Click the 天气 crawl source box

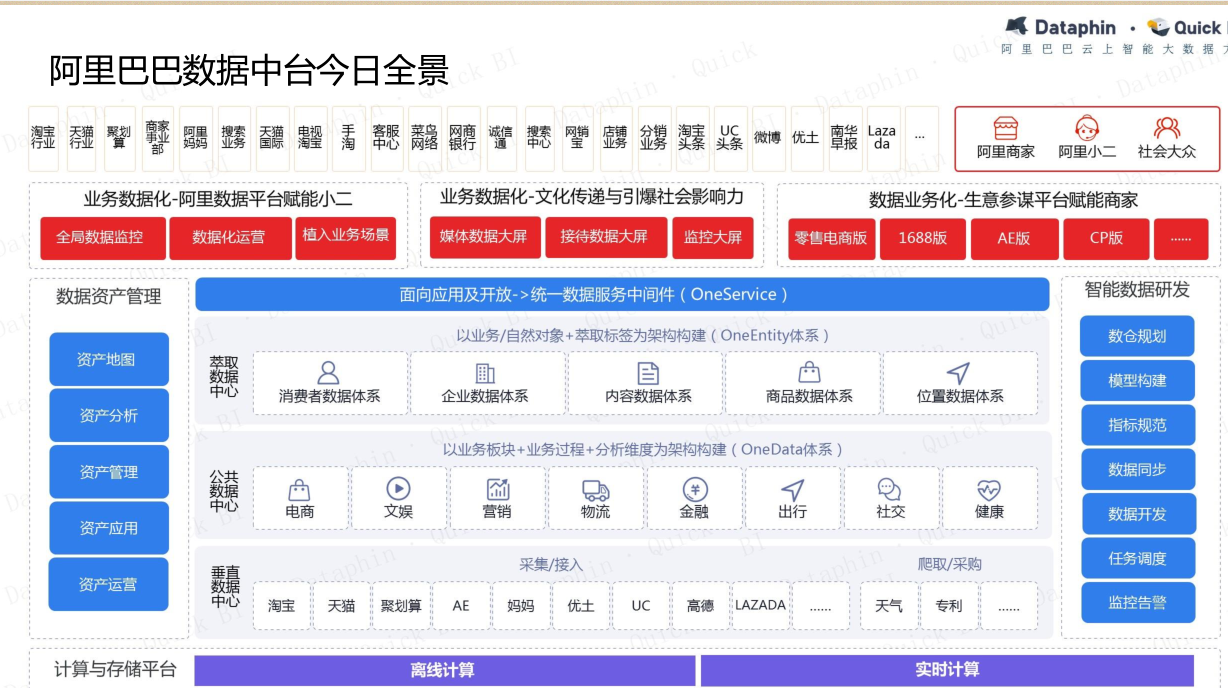coord(889,606)
